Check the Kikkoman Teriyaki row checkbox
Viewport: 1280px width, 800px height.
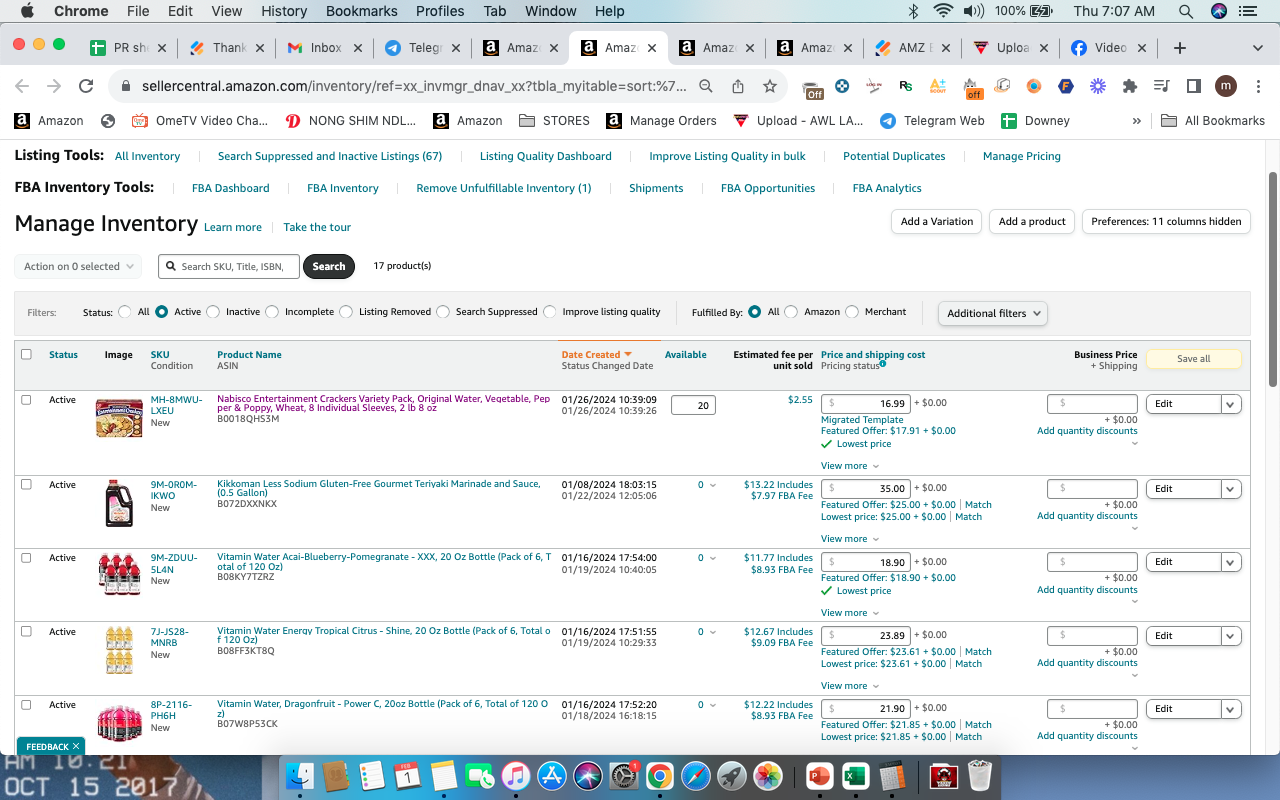[26, 484]
